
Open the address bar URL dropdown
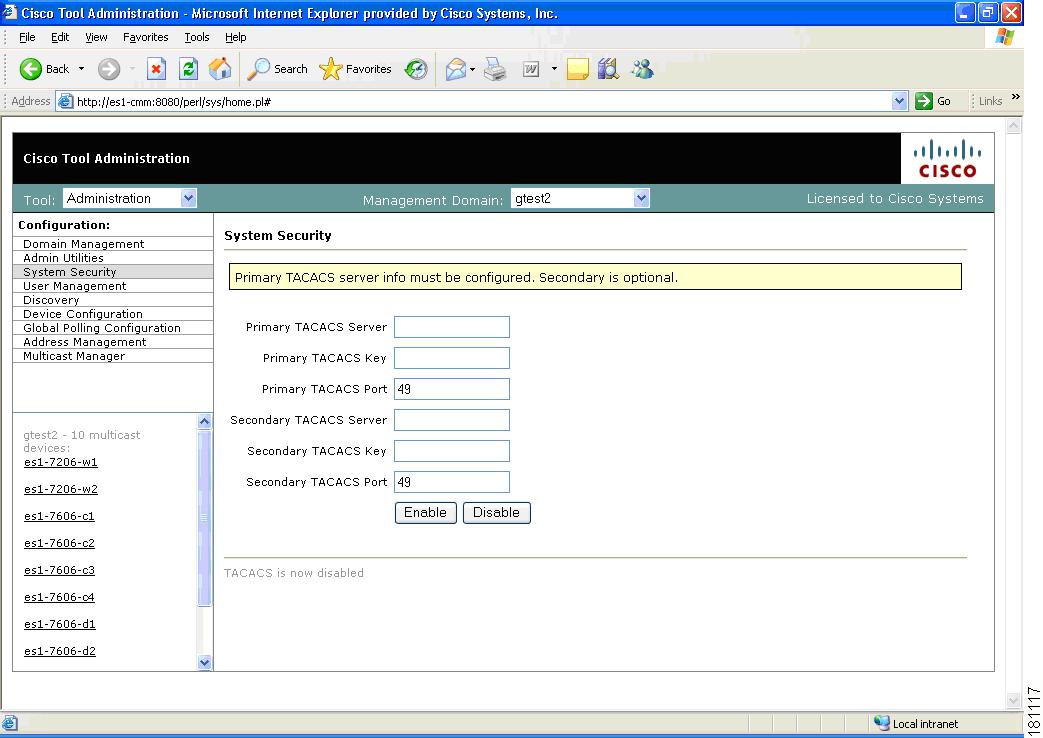click(x=899, y=101)
